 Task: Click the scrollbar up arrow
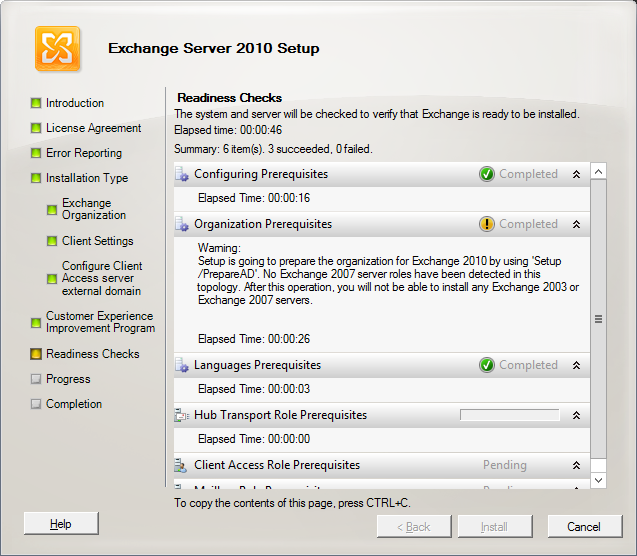click(x=598, y=171)
